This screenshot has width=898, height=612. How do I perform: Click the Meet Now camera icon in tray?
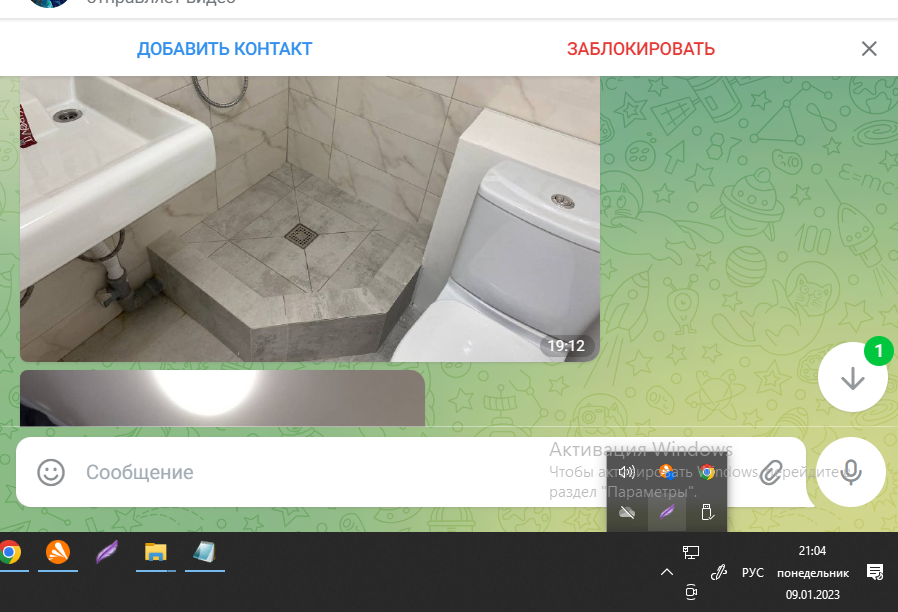click(691, 592)
